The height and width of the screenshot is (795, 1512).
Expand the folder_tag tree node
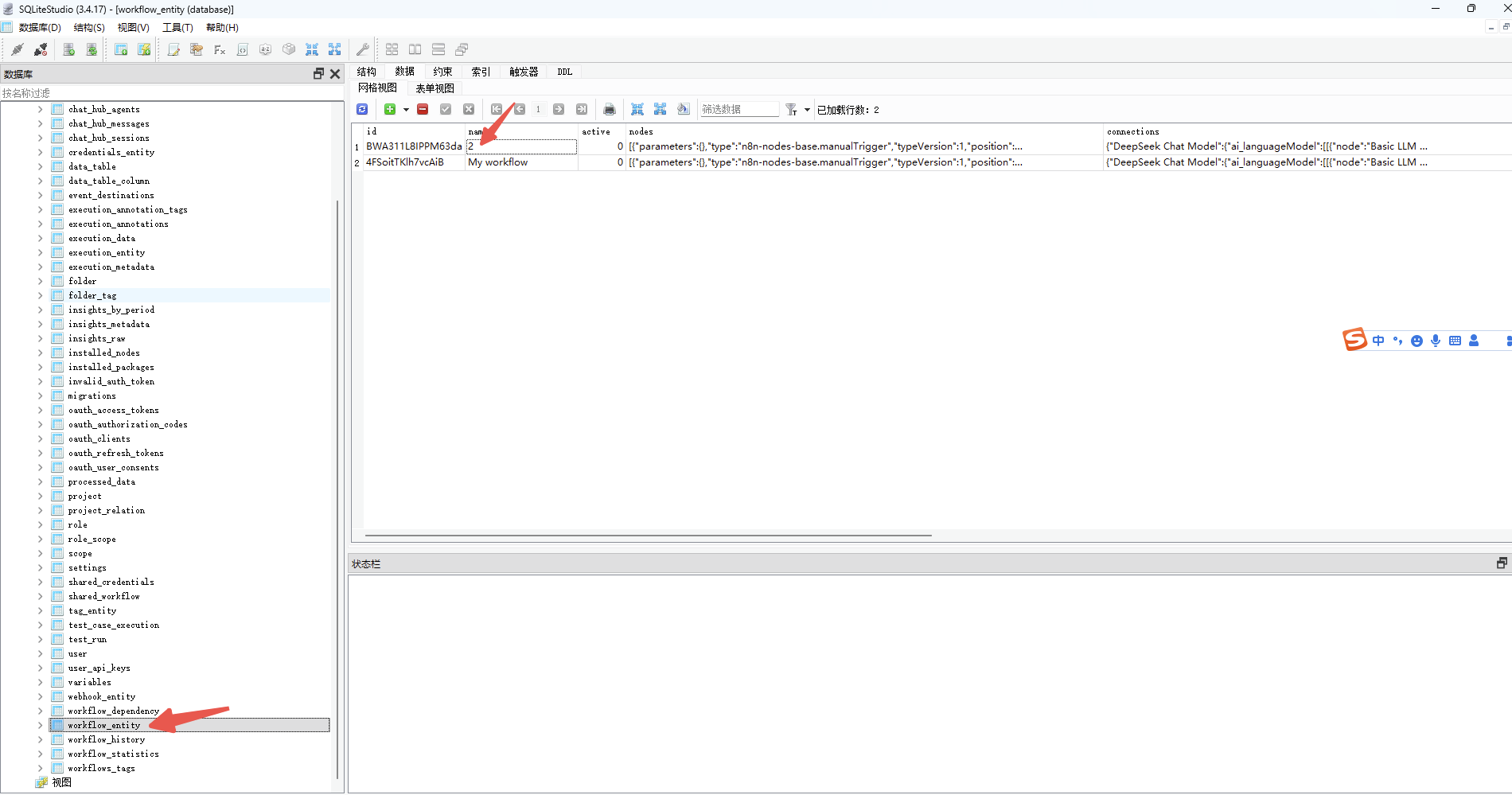(x=41, y=295)
